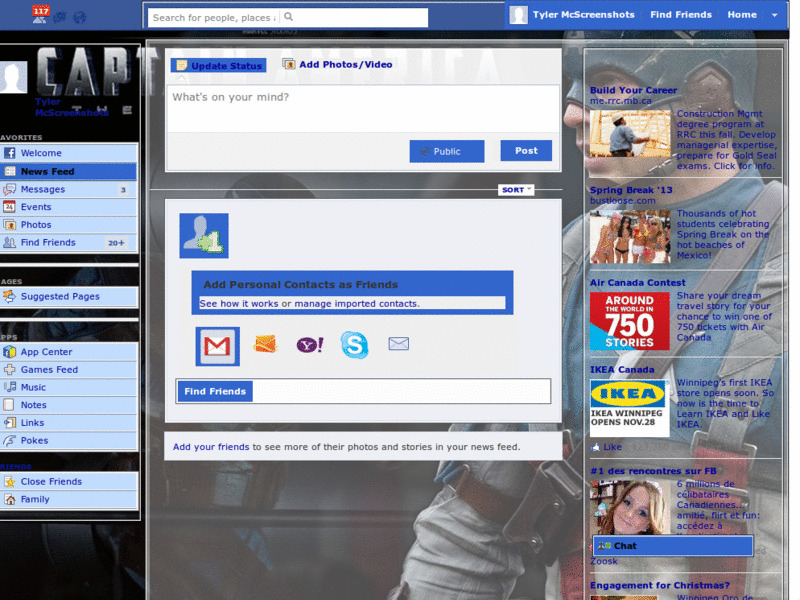Click the Links icon in sidebar

pos(9,422)
